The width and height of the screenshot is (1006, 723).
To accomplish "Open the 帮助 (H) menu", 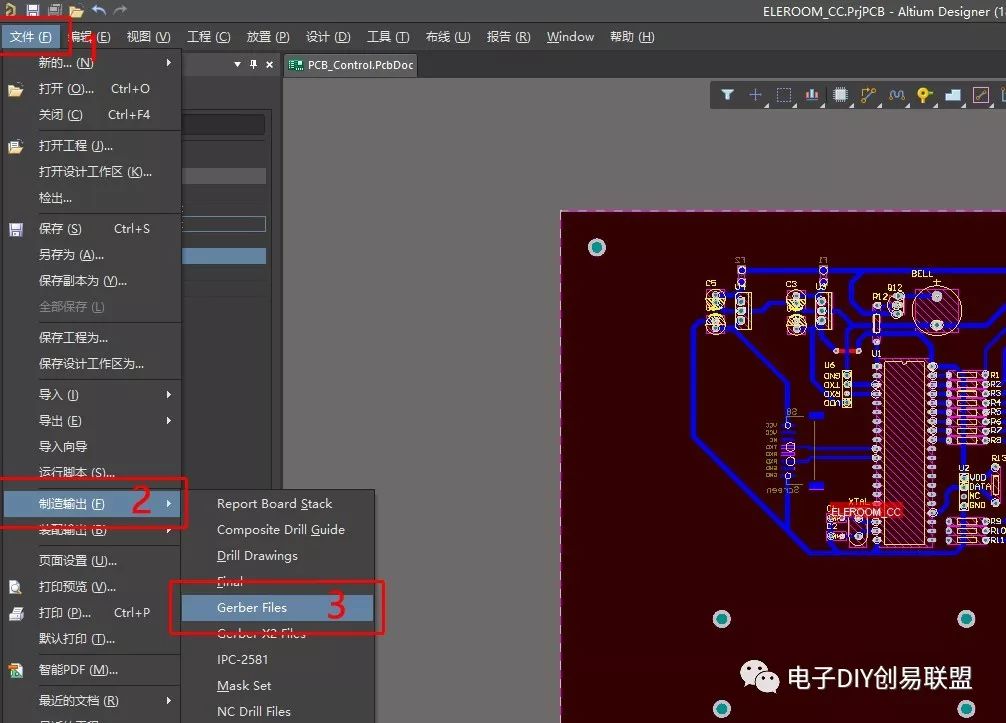I will coord(632,37).
